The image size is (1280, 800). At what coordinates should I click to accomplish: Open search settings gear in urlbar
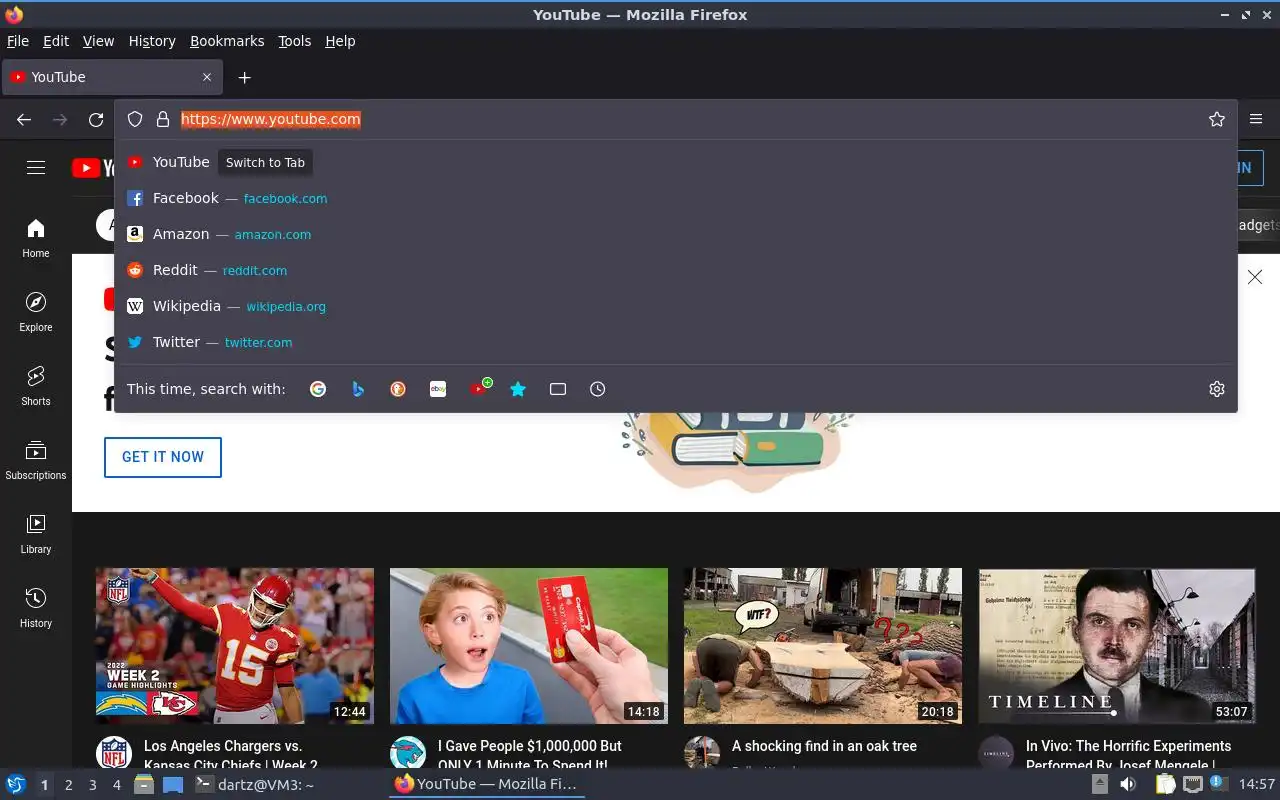coord(1217,389)
